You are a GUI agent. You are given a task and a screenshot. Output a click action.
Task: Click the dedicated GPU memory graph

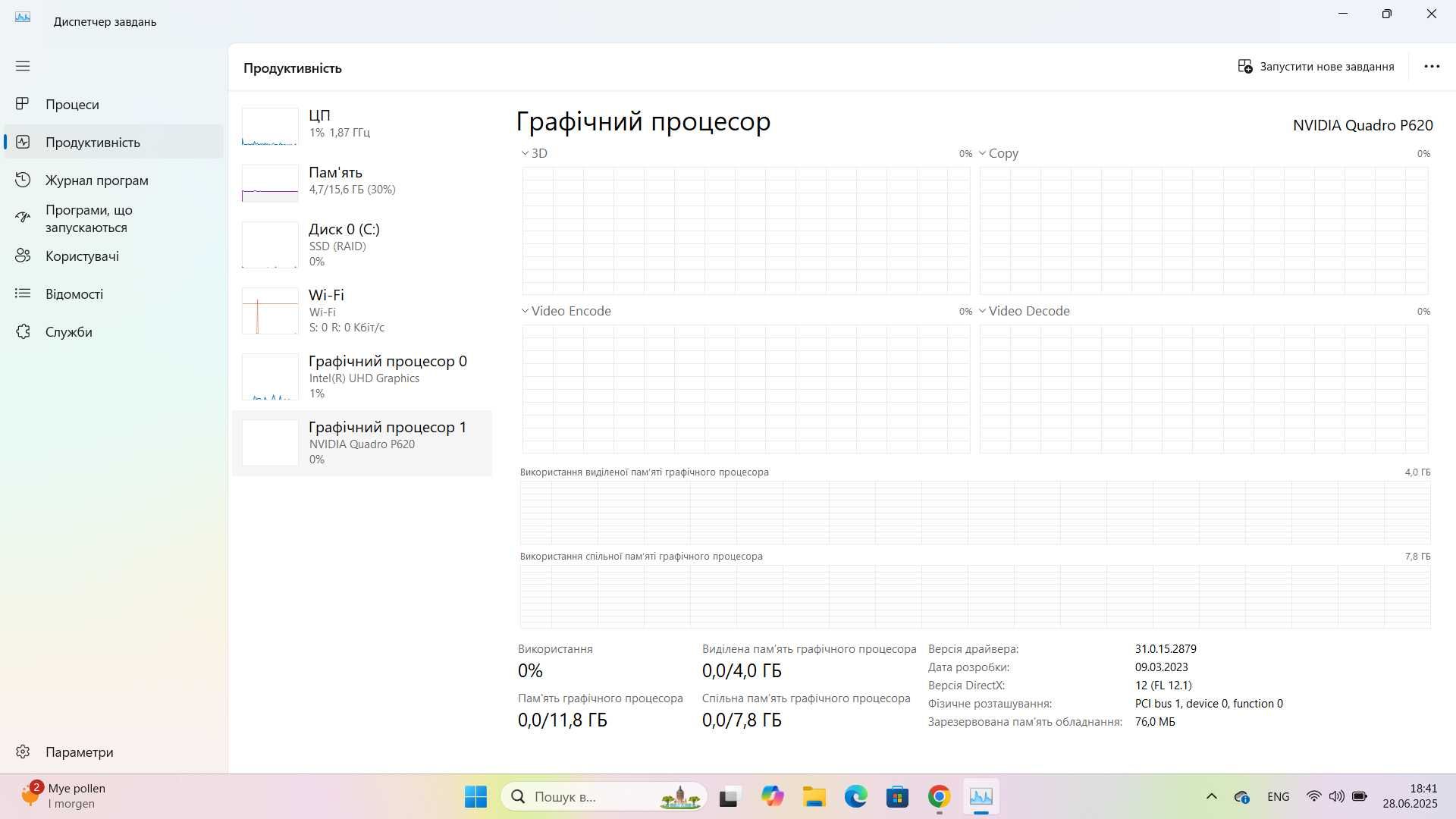pyautogui.click(x=975, y=512)
